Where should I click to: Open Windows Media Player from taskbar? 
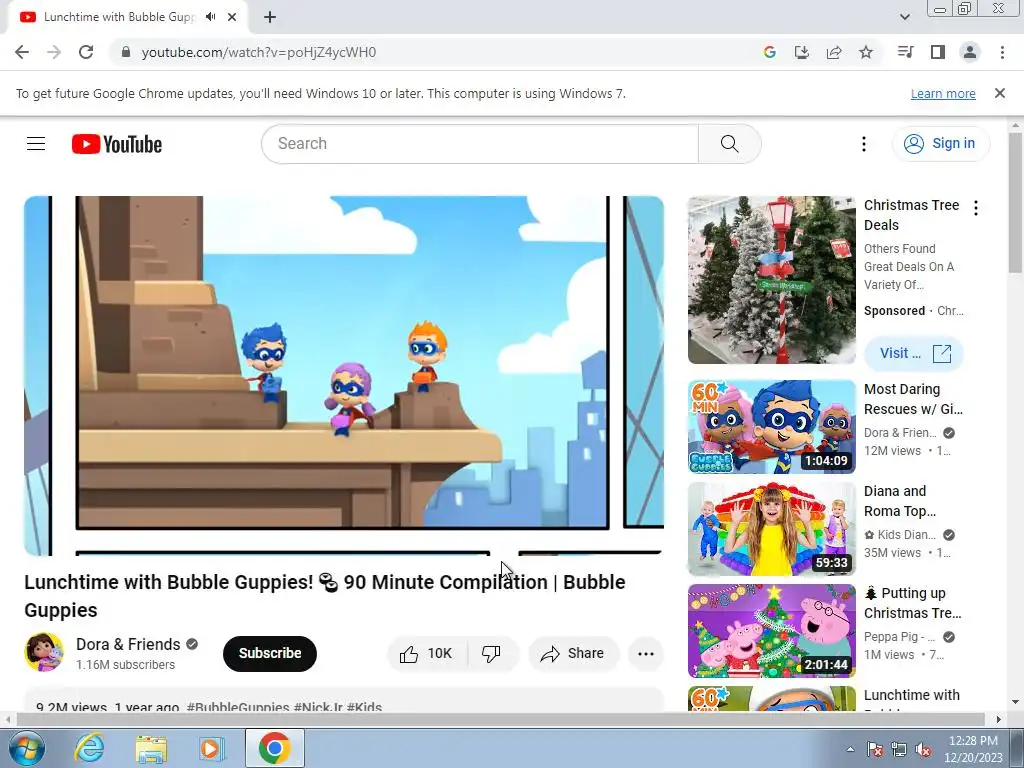212,748
